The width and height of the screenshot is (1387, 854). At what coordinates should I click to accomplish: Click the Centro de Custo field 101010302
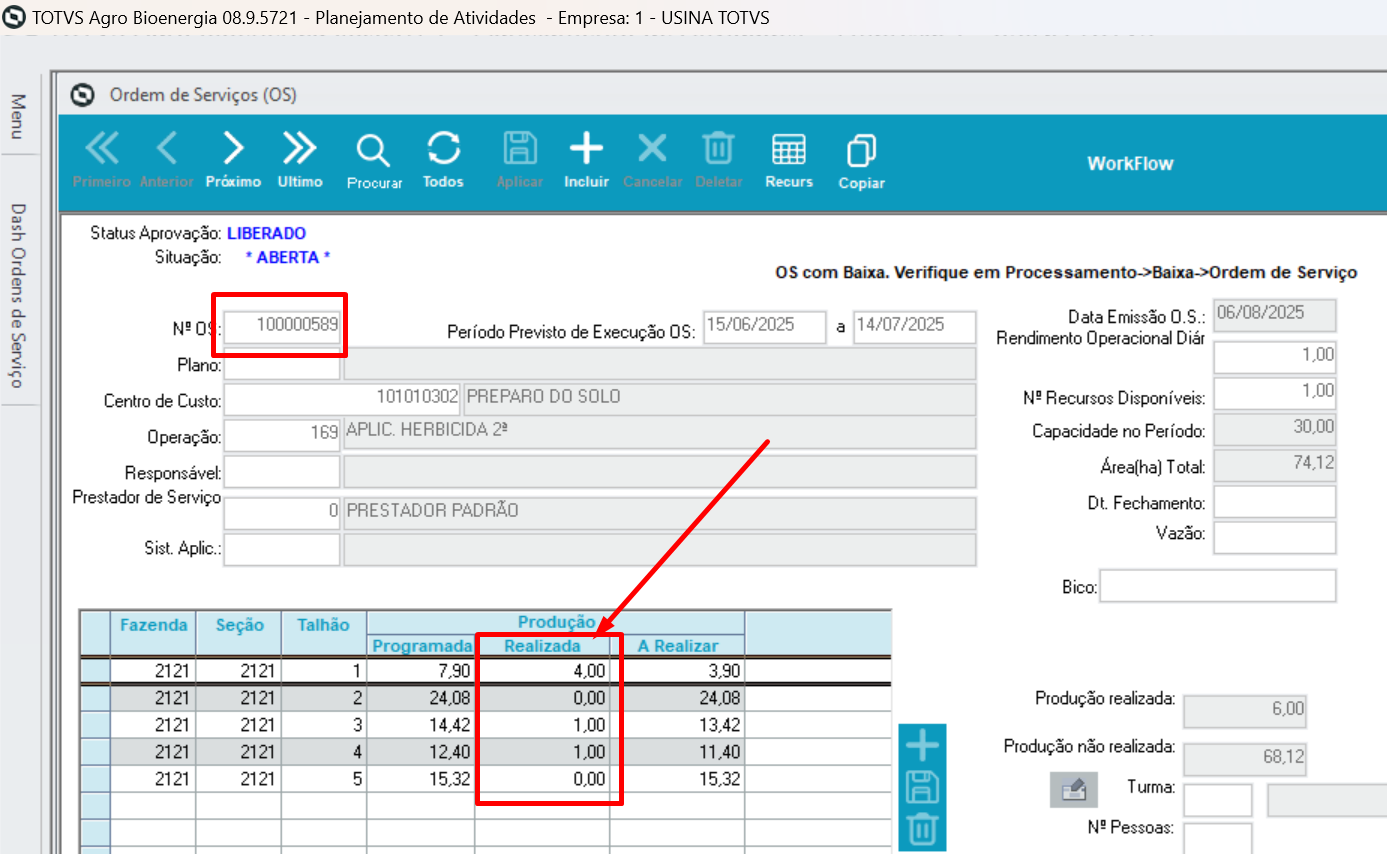(x=342, y=399)
